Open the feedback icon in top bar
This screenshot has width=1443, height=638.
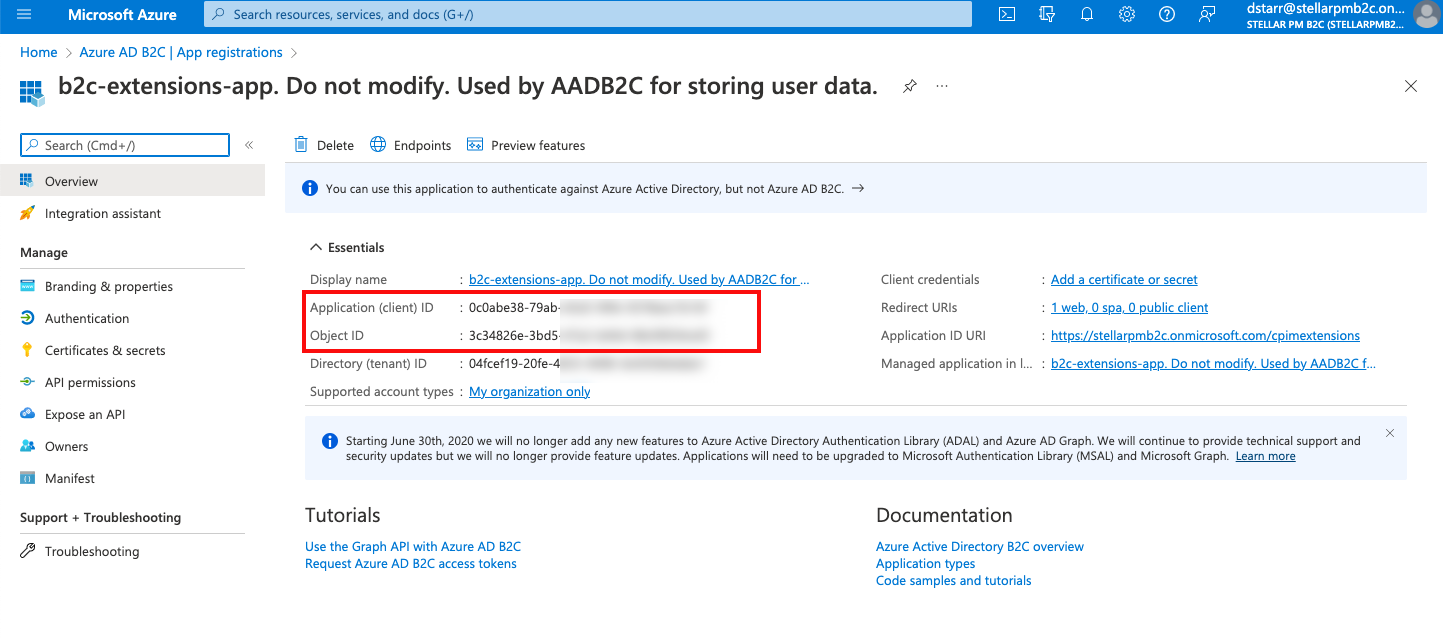pos(1207,14)
